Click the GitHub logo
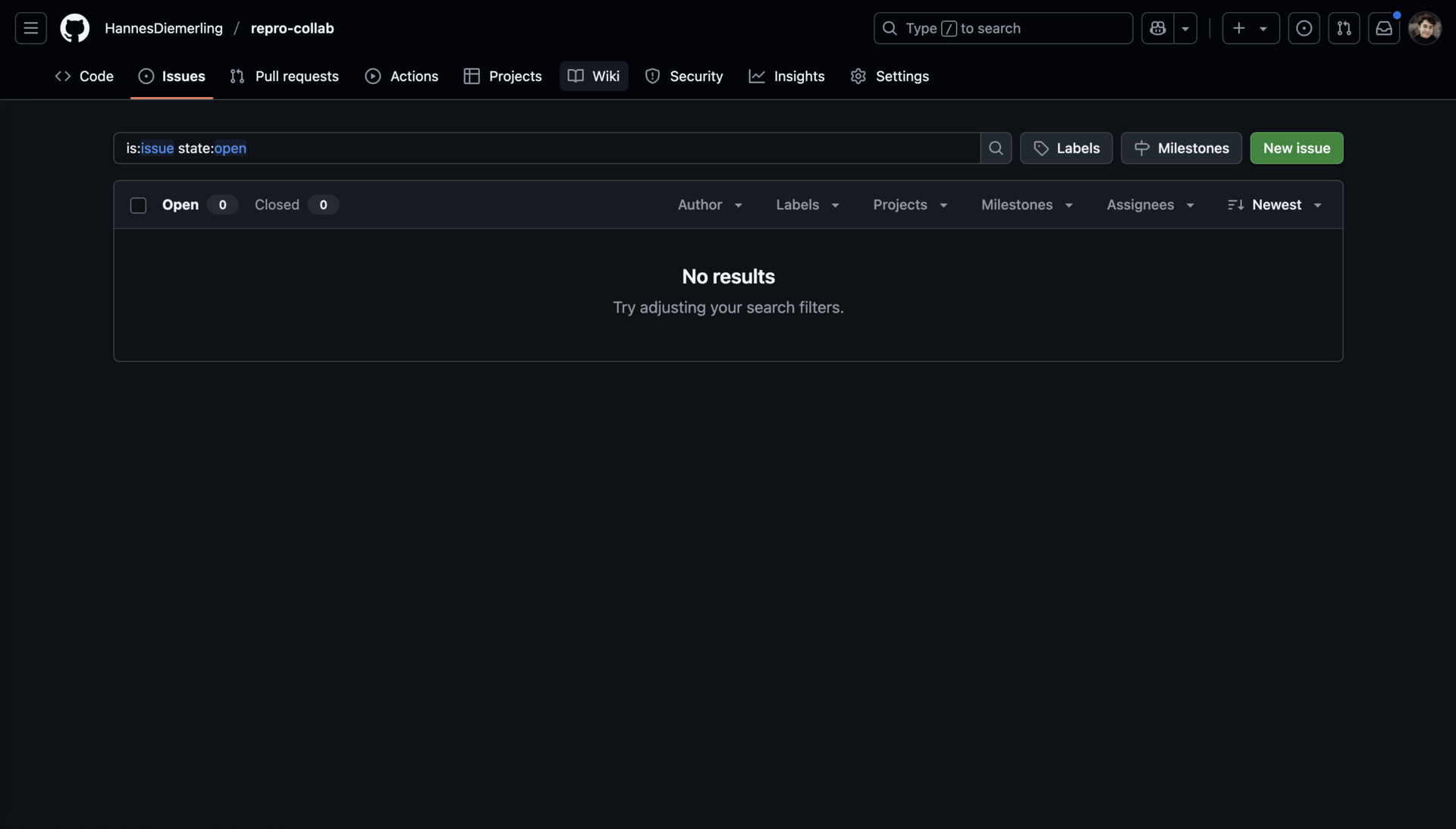1456x829 pixels. pos(74,28)
